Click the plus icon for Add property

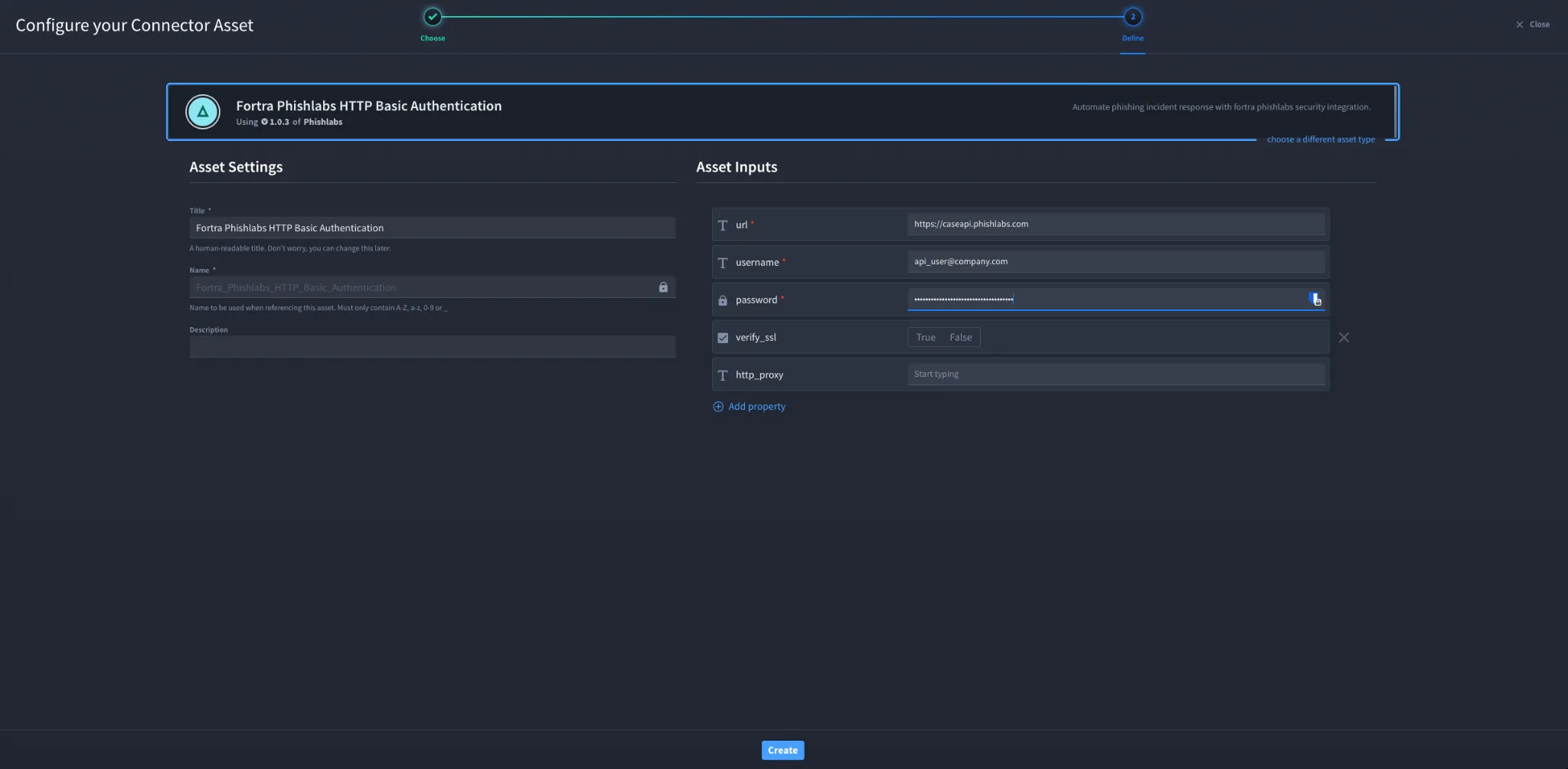coord(718,407)
